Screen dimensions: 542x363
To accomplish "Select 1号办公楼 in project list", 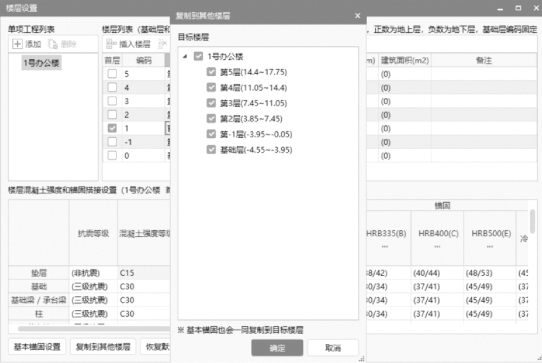I will [x=41, y=63].
